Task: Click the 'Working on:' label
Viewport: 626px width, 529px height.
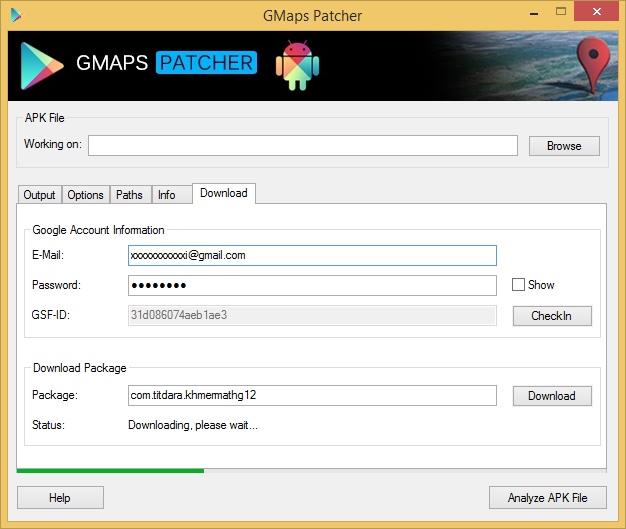Action: pos(53,144)
